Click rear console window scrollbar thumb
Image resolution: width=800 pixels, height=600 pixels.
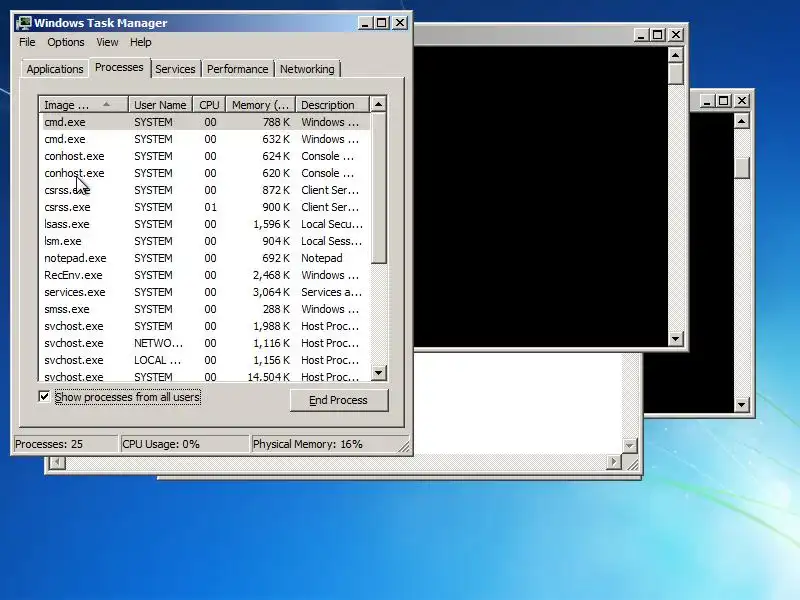click(x=742, y=168)
